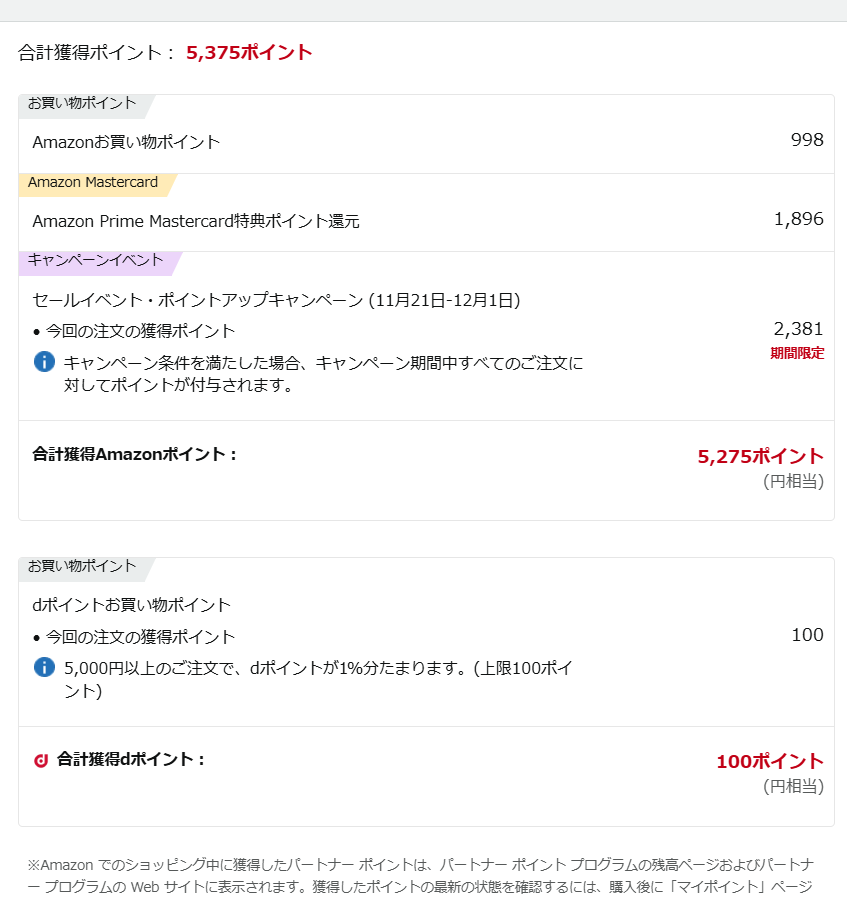This screenshot has width=847, height=898.
Task: Click お買い物ポイント tag above Amazonお買い物ポイント row
Action: coord(82,103)
